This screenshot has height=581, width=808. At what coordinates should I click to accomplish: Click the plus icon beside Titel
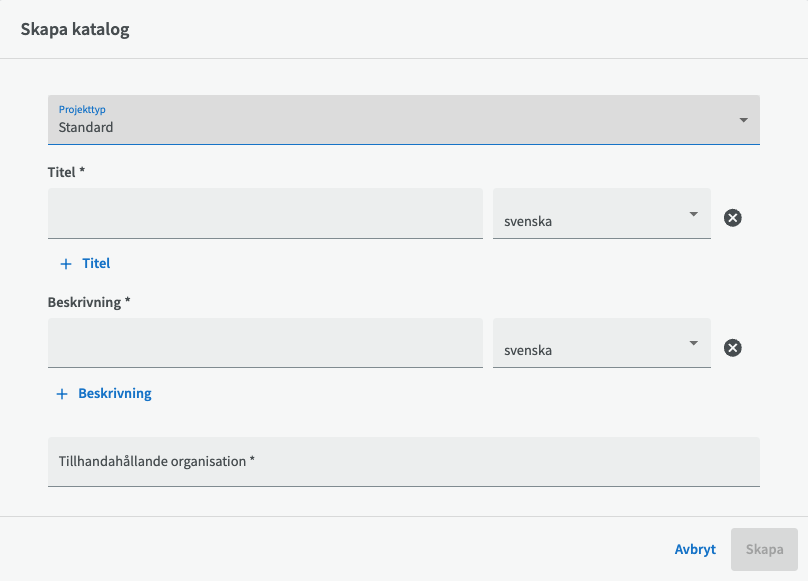tap(66, 264)
